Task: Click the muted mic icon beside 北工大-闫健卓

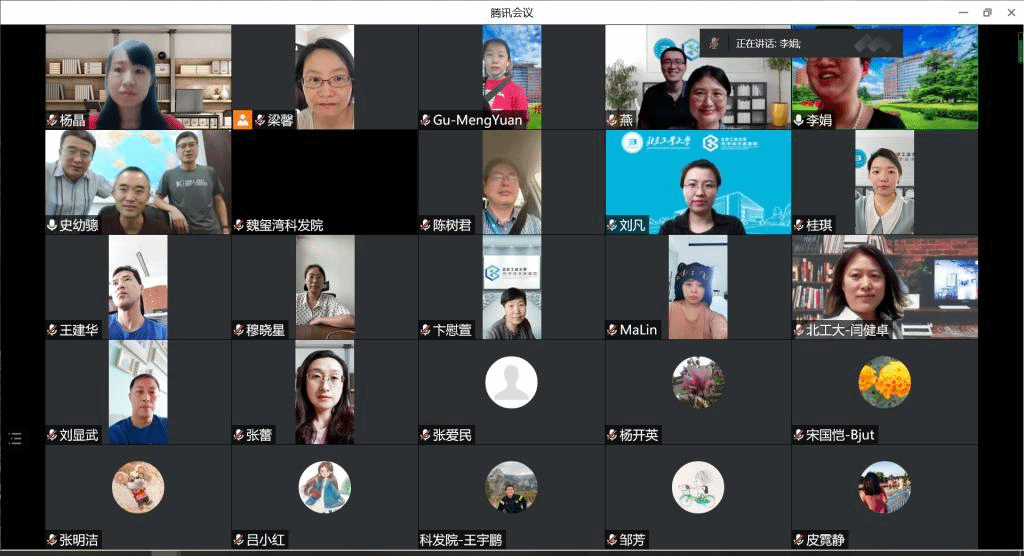Action: (798, 330)
